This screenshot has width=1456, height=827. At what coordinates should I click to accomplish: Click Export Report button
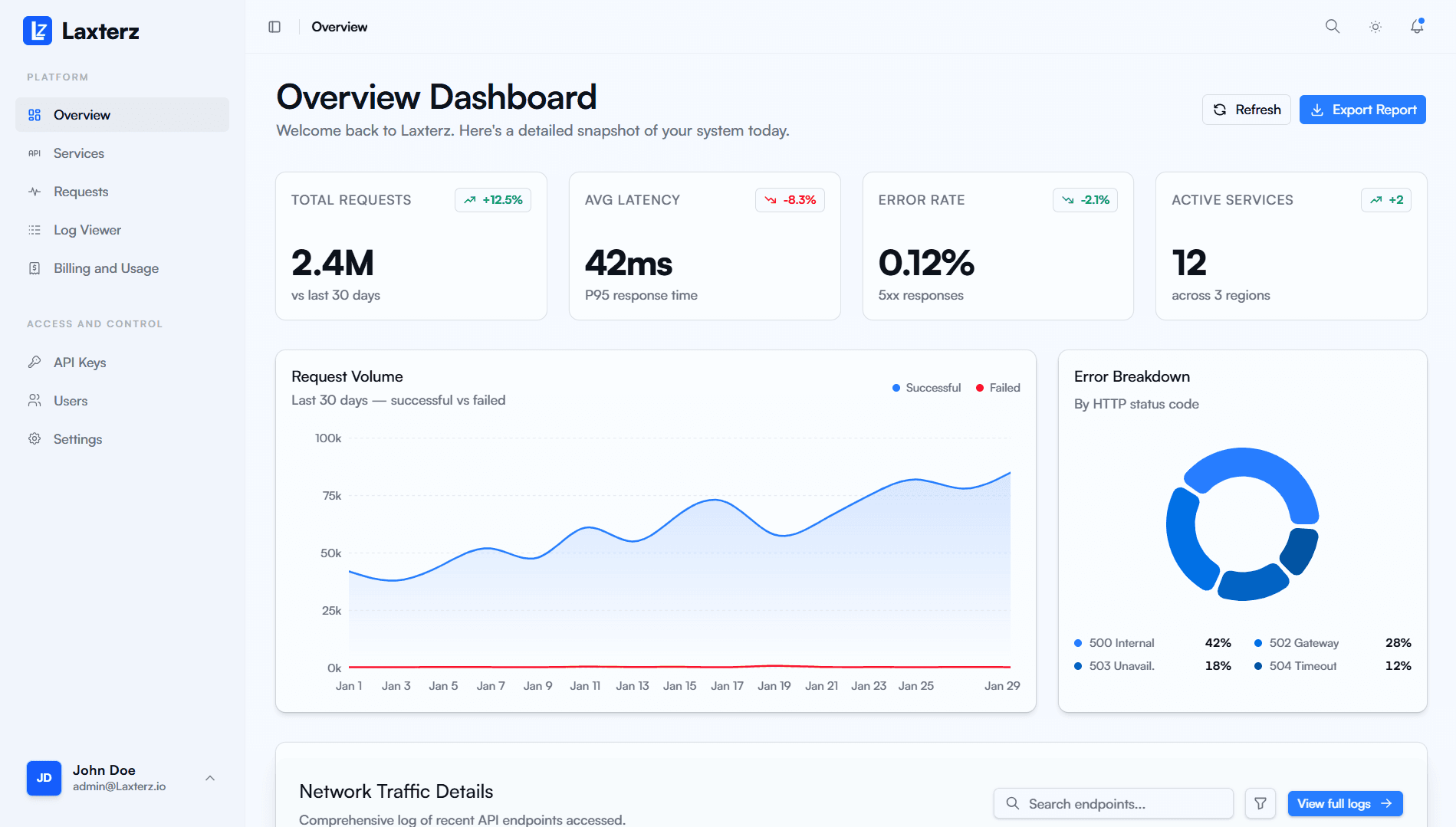point(1362,110)
